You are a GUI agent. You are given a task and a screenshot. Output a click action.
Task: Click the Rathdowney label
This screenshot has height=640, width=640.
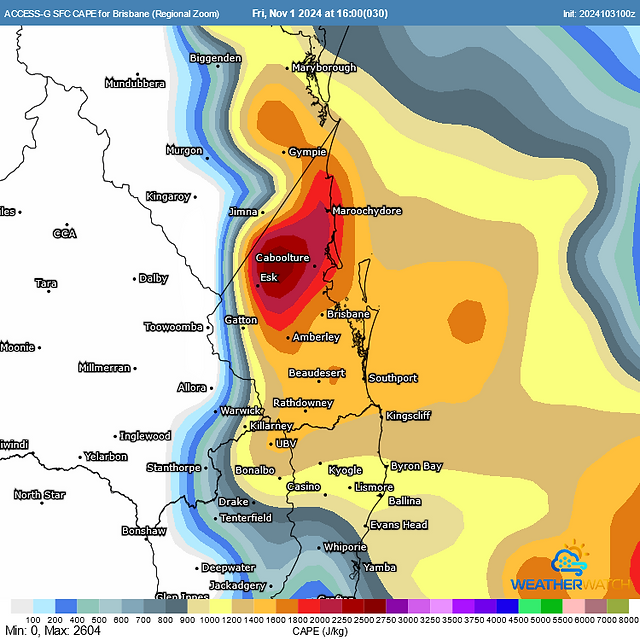click(303, 403)
